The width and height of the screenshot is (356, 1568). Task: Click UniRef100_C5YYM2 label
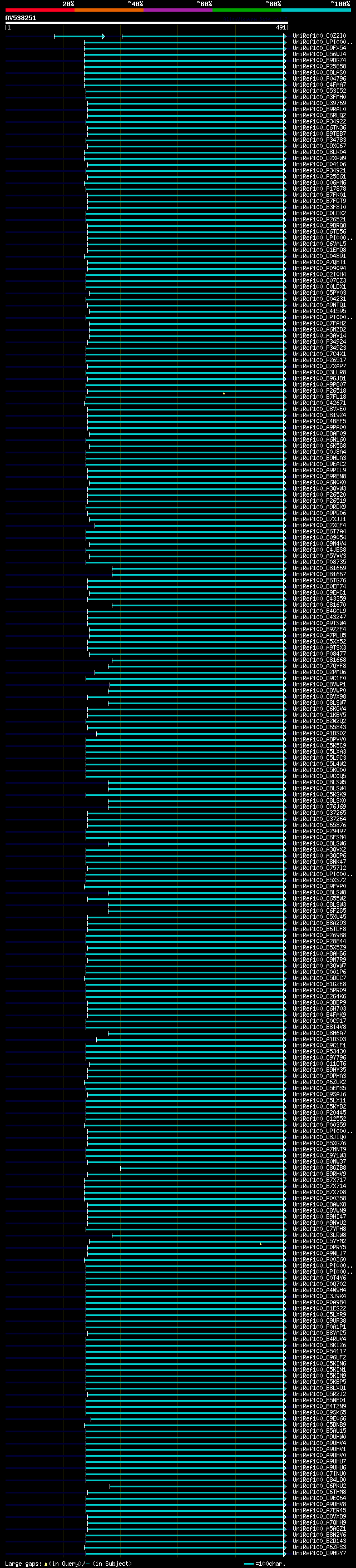coord(319,1241)
